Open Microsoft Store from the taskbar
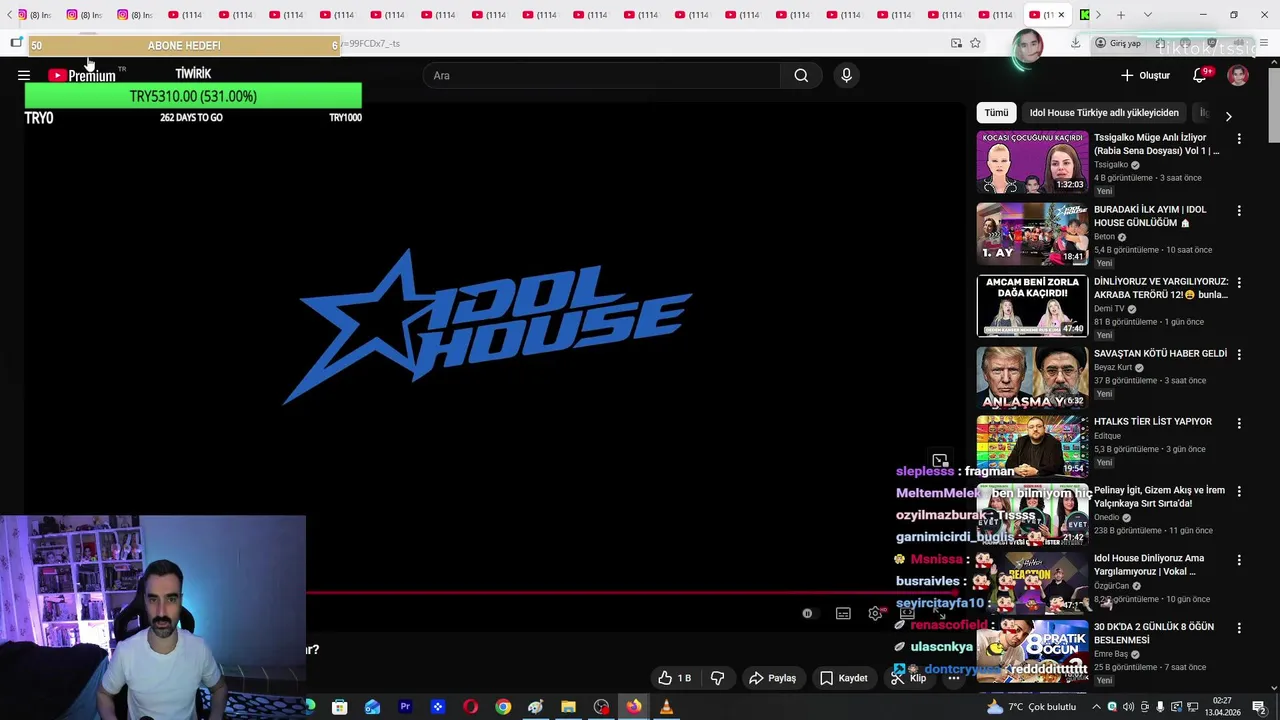This screenshot has width=1280, height=720. pyautogui.click(x=340, y=707)
